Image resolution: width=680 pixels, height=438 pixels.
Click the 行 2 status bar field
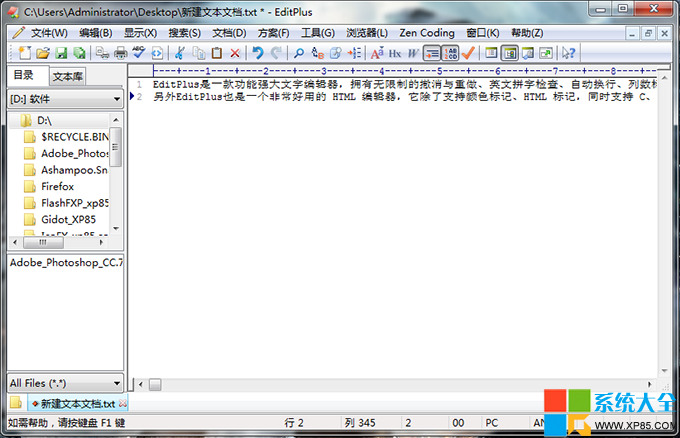click(294, 423)
